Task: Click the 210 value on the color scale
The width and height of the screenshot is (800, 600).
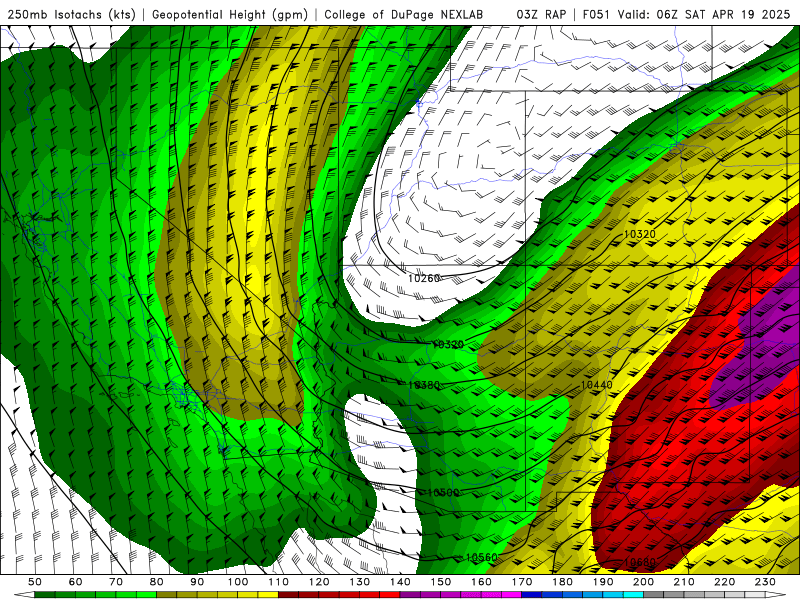Action: point(684,582)
